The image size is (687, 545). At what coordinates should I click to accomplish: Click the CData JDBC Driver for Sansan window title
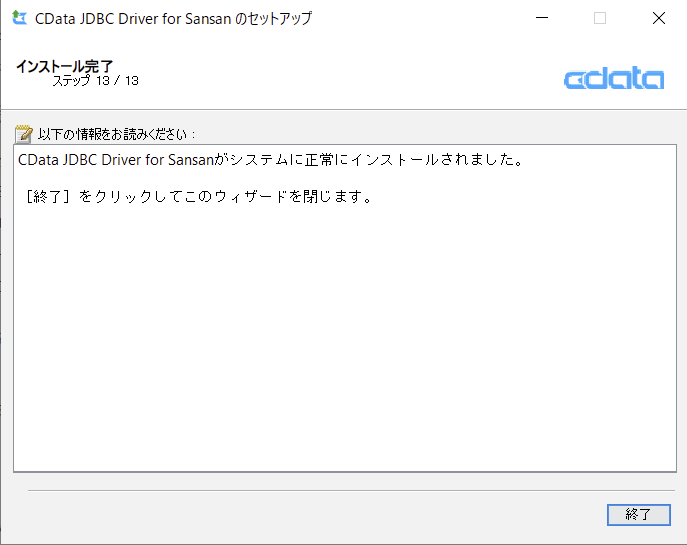pyautogui.click(x=174, y=18)
